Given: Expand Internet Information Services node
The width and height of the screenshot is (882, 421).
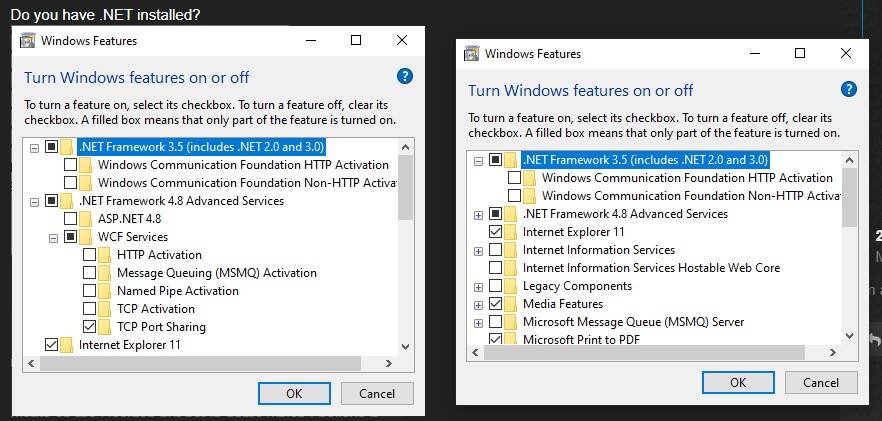Looking at the screenshot, I should click(479, 250).
